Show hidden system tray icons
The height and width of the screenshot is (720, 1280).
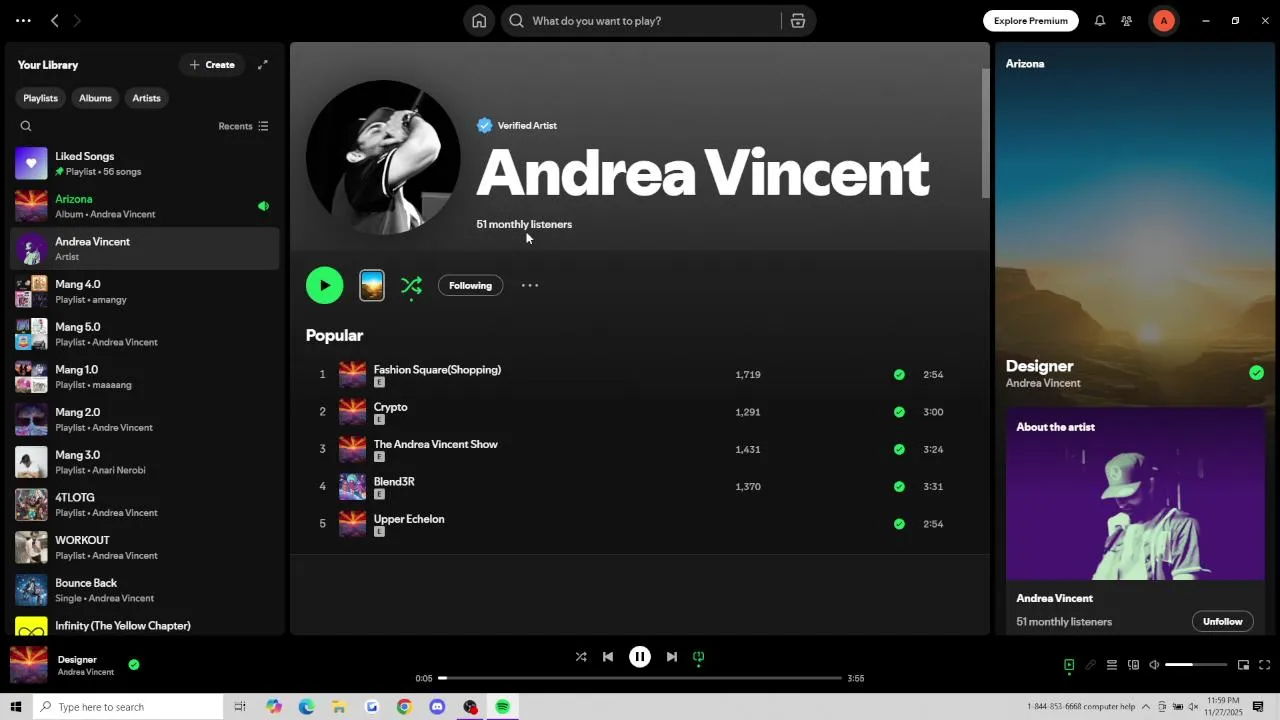(x=1146, y=707)
